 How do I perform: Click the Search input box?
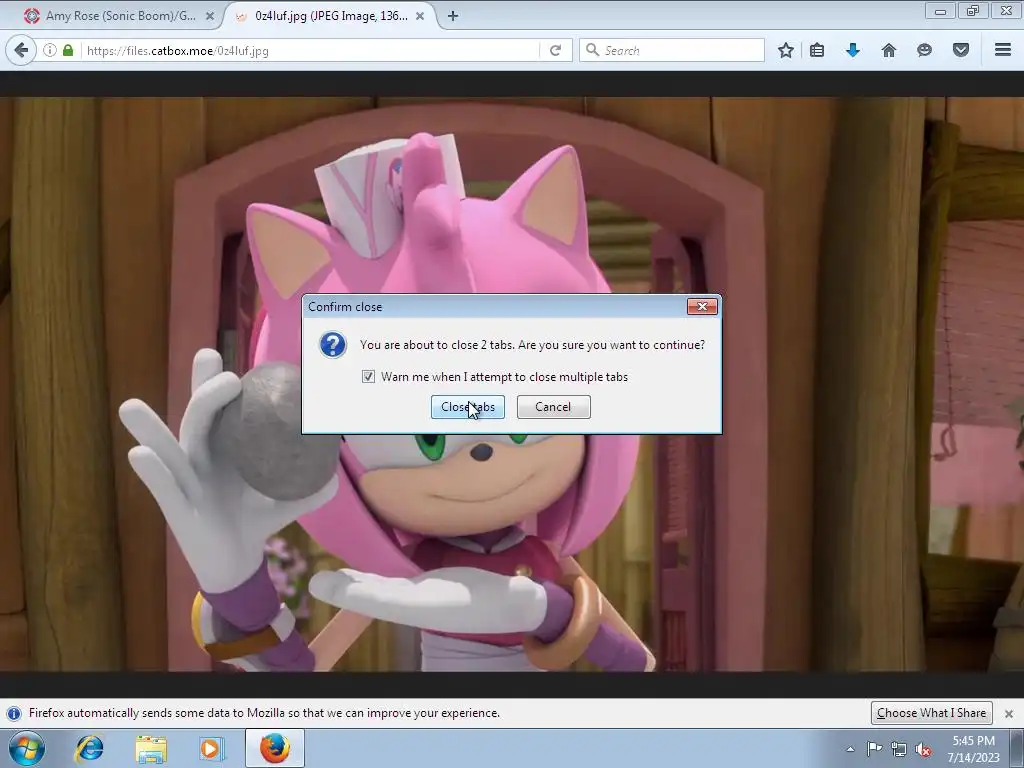pyautogui.click(x=672, y=50)
